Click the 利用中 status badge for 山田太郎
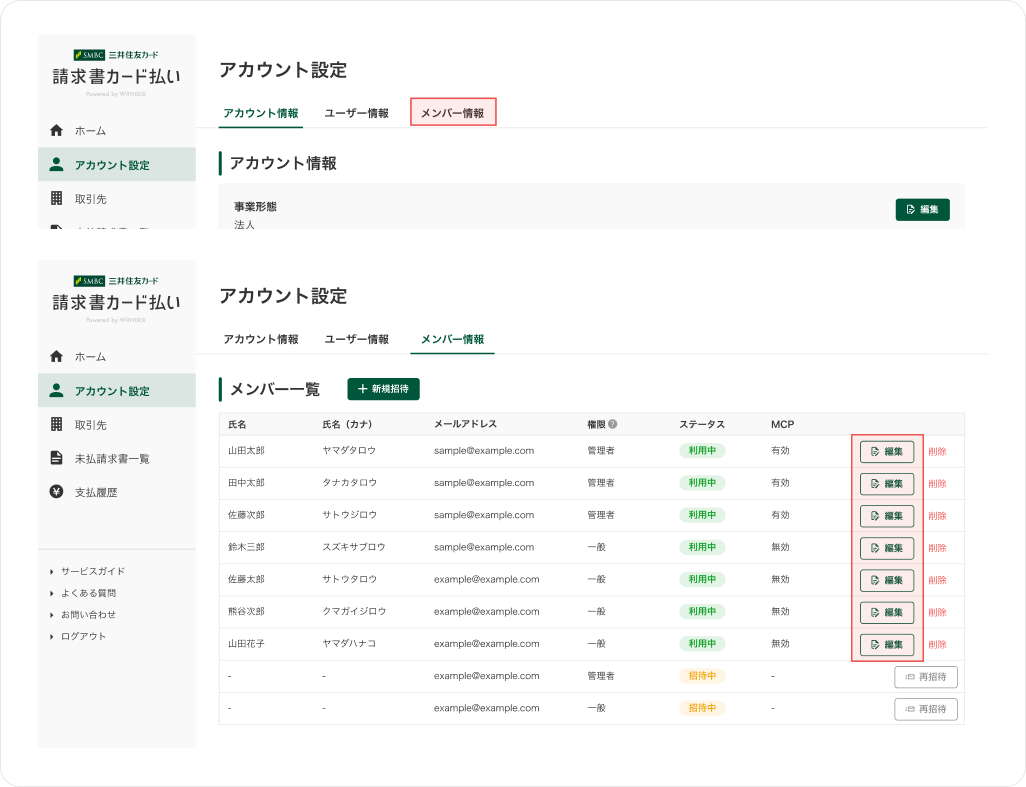The width and height of the screenshot is (1026, 787). (x=702, y=450)
